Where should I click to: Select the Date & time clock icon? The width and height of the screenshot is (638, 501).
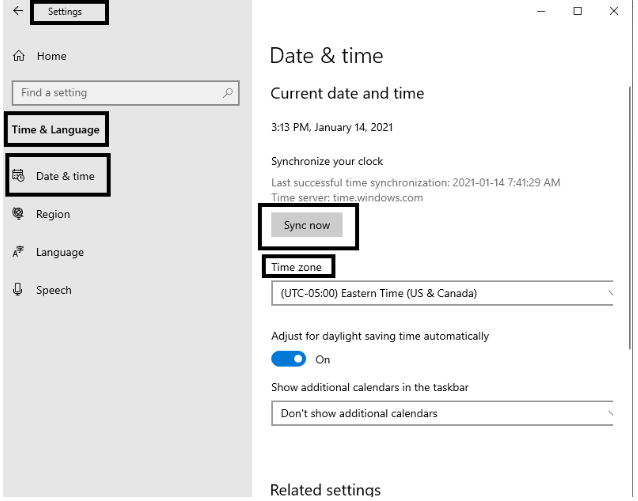(17, 176)
